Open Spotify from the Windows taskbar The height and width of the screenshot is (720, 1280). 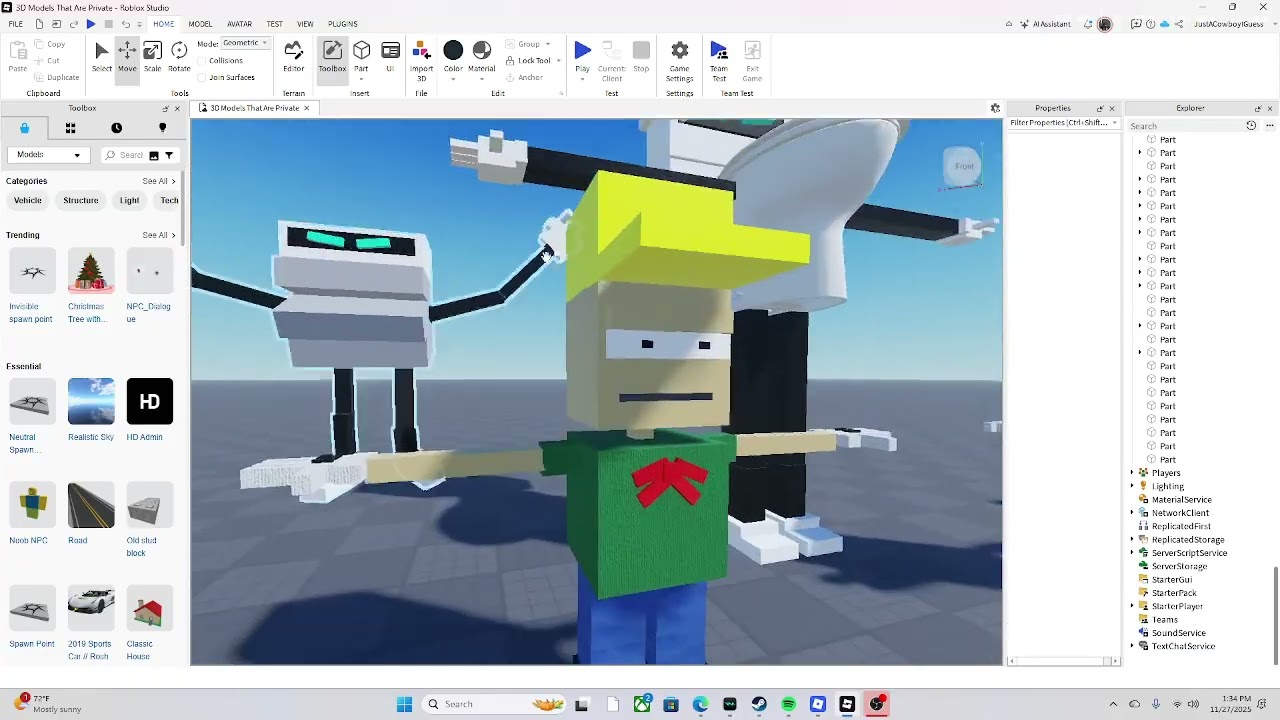[788, 704]
